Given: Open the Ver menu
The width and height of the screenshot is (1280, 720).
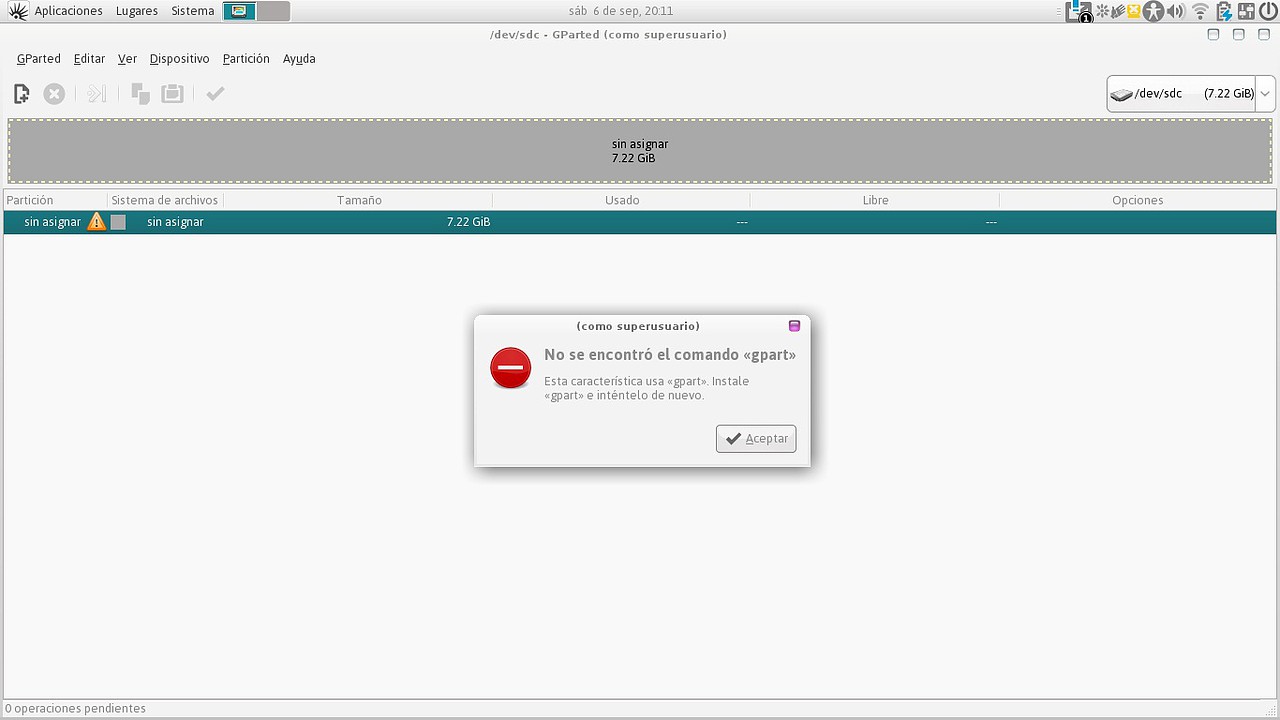Looking at the screenshot, I should (x=127, y=59).
